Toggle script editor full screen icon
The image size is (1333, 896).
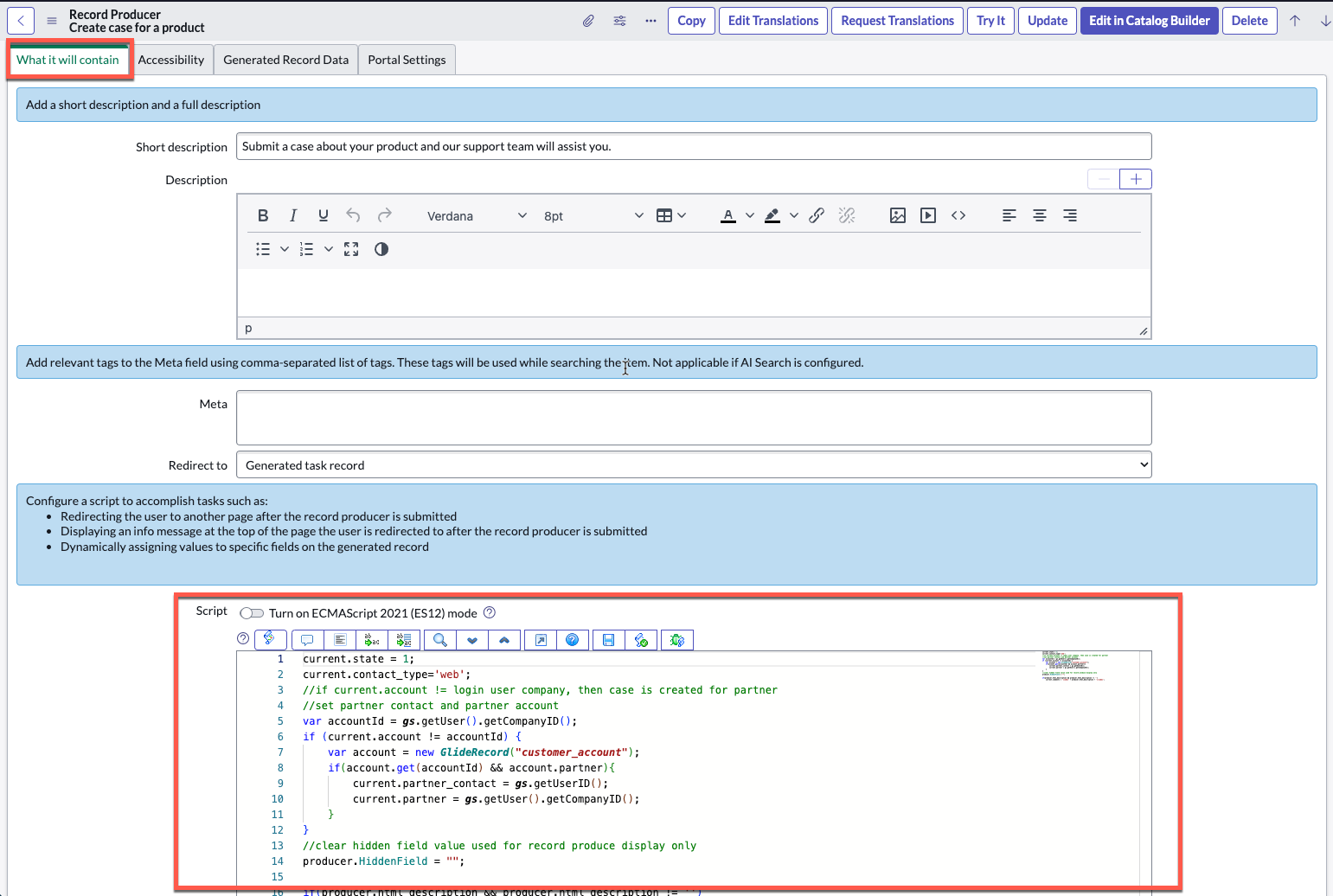pos(541,640)
